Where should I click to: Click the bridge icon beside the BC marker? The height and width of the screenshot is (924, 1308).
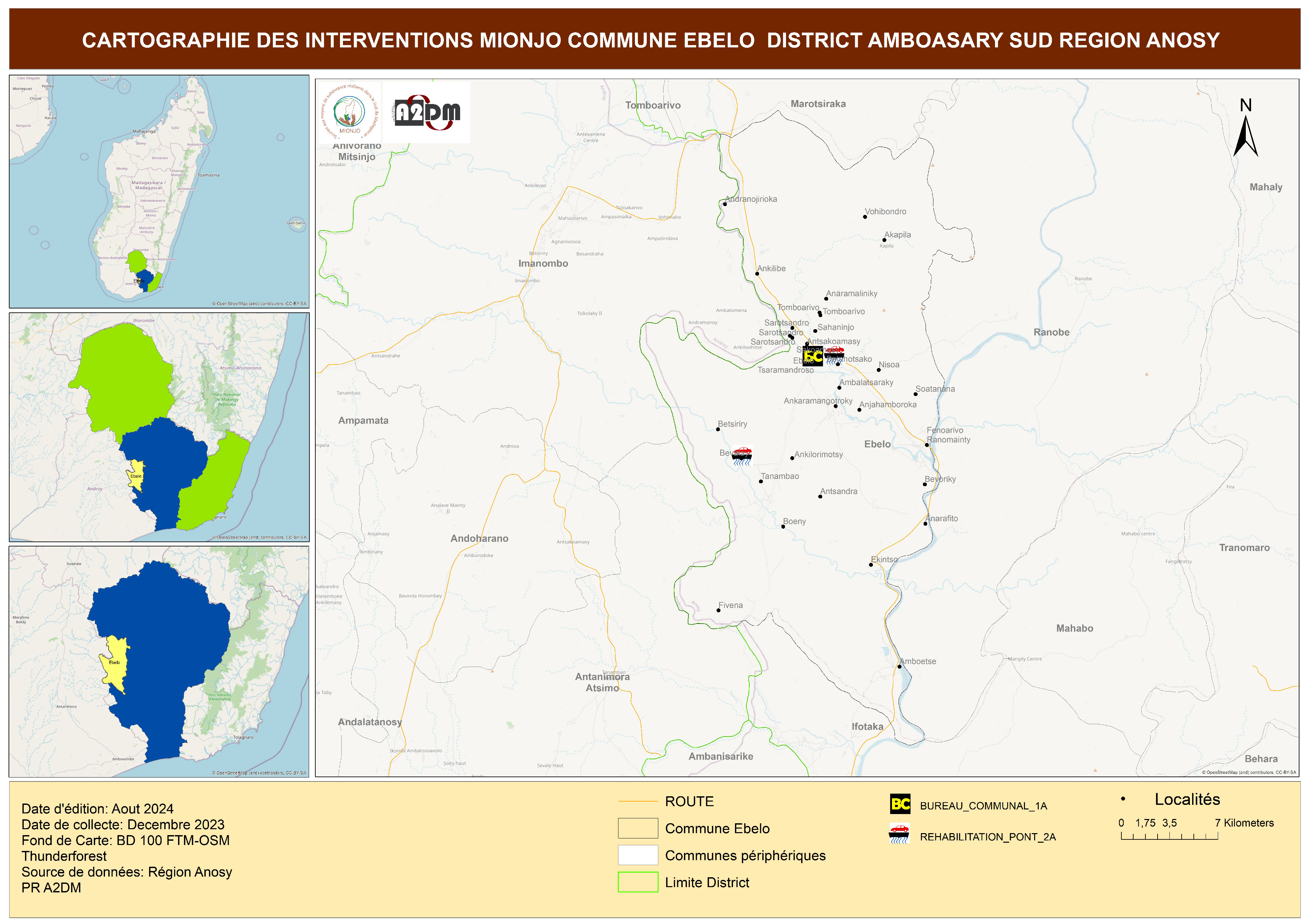tap(834, 354)
